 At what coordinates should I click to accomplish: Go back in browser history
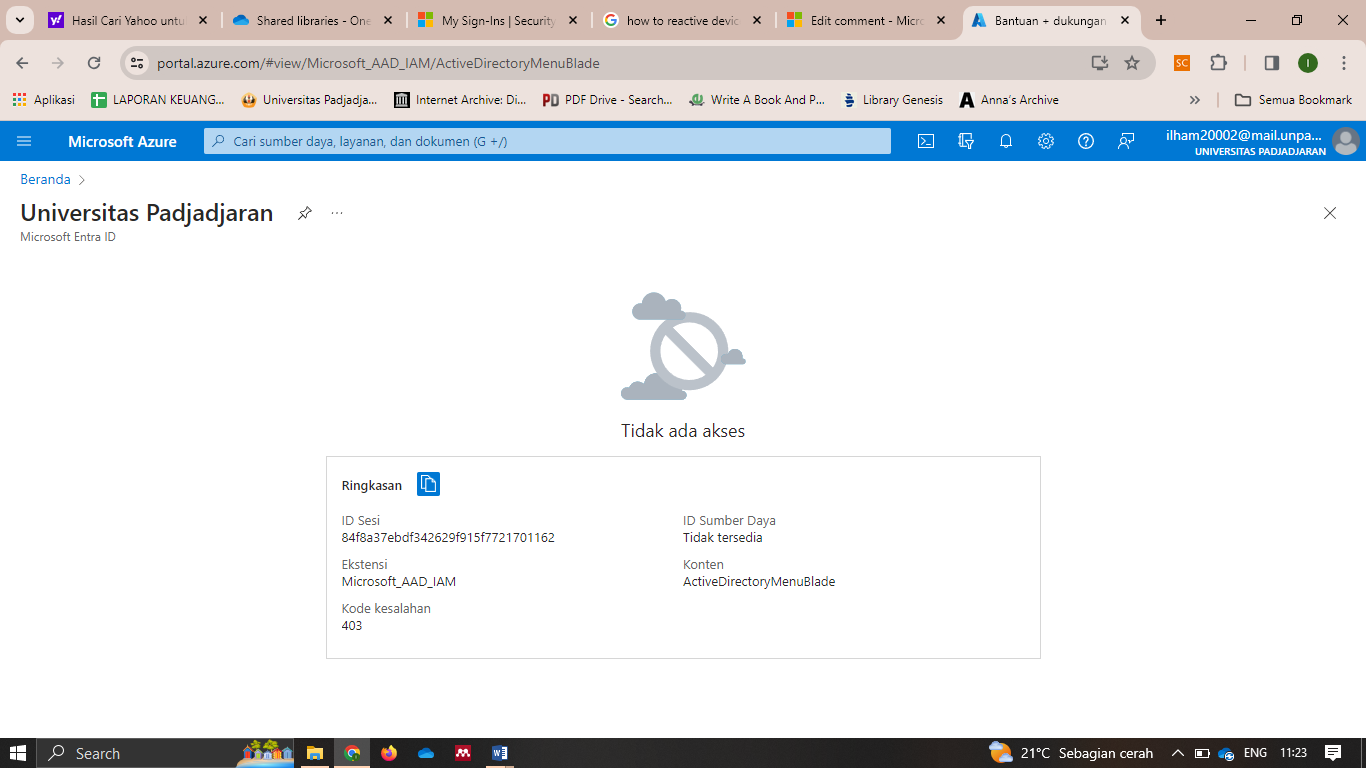click(x=22, y=63)
